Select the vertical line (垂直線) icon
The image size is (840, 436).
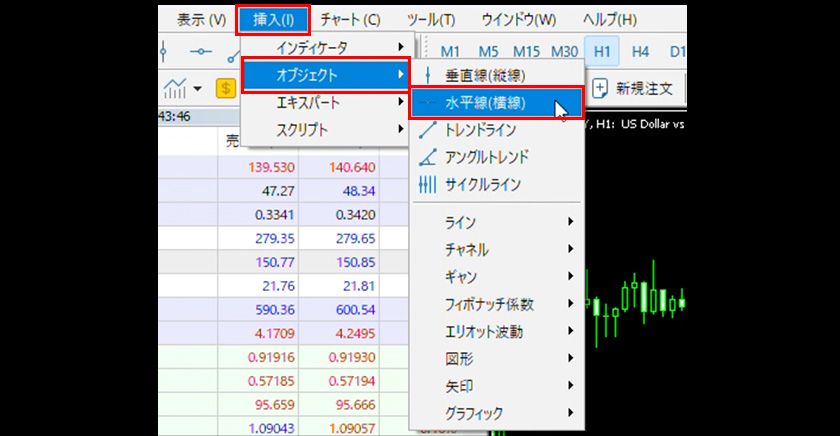point(428,75)
